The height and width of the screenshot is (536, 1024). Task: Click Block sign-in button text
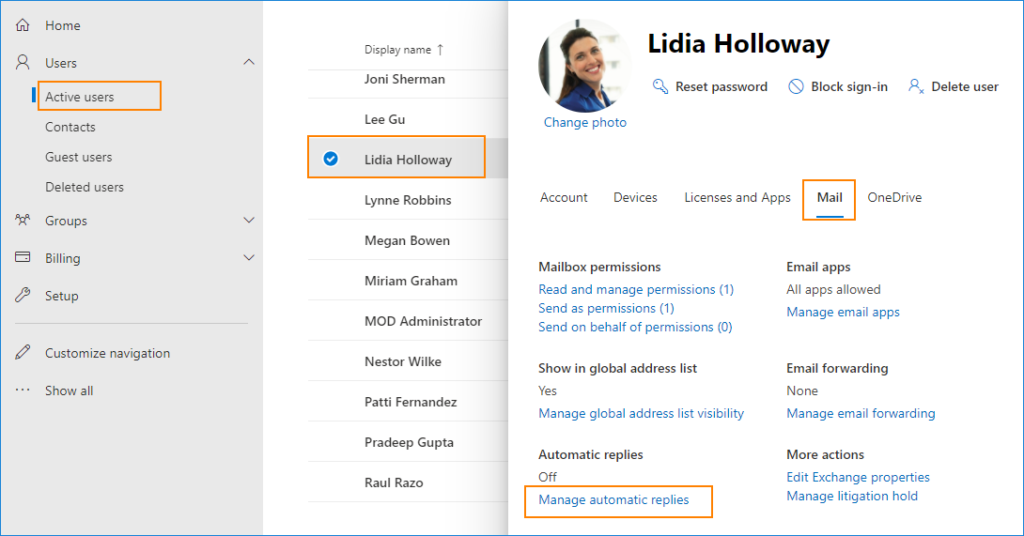[x=849, y=86]
